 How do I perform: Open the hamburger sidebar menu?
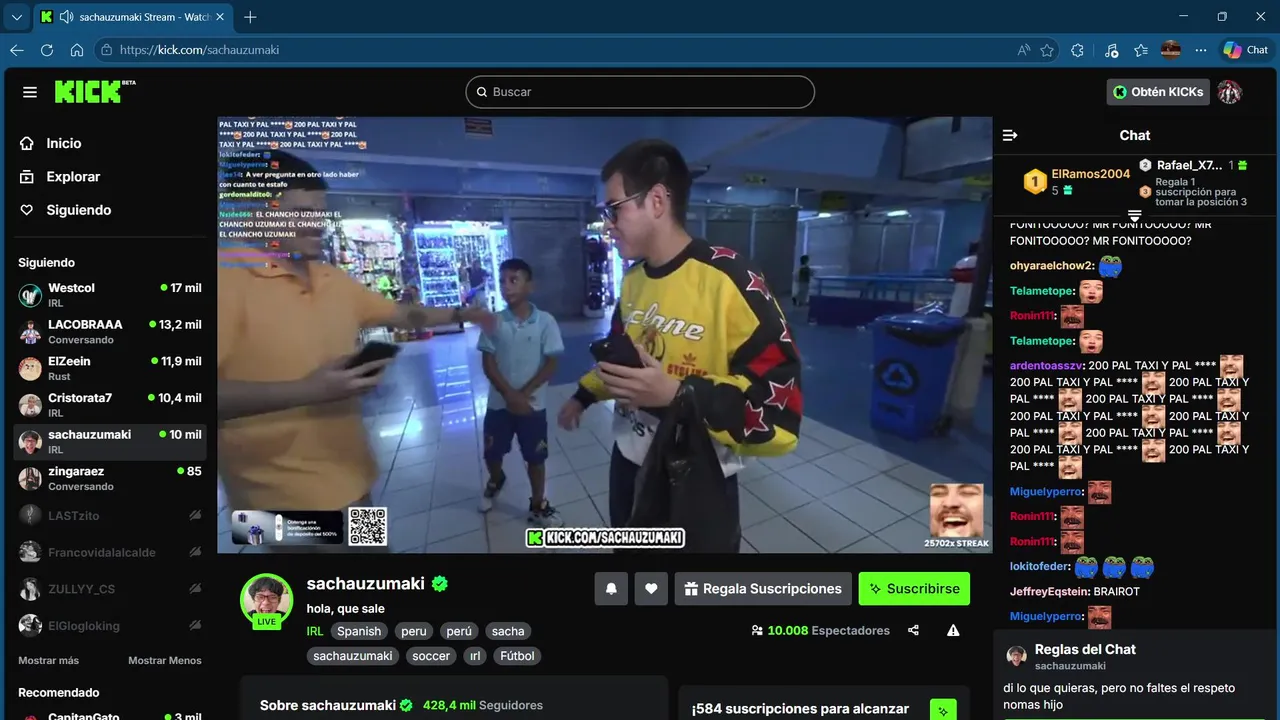30,92
